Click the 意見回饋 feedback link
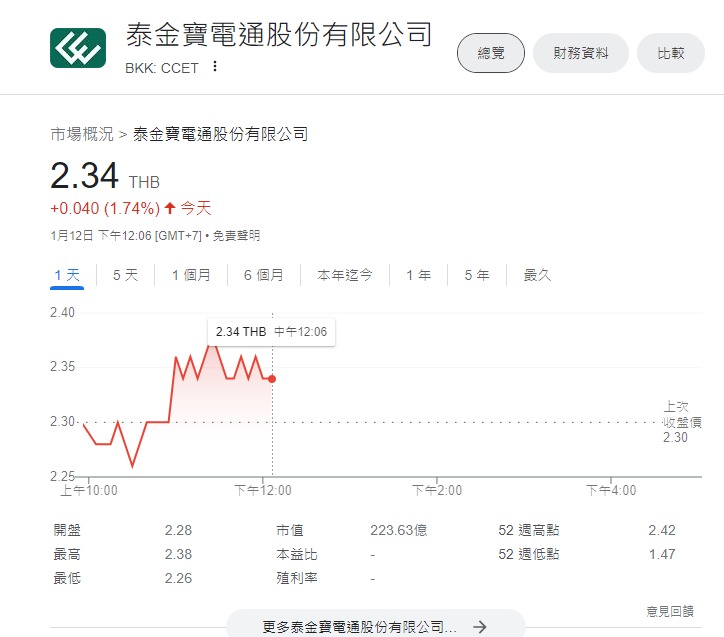This screenshot has height=637, width=724. pos(669,610)
